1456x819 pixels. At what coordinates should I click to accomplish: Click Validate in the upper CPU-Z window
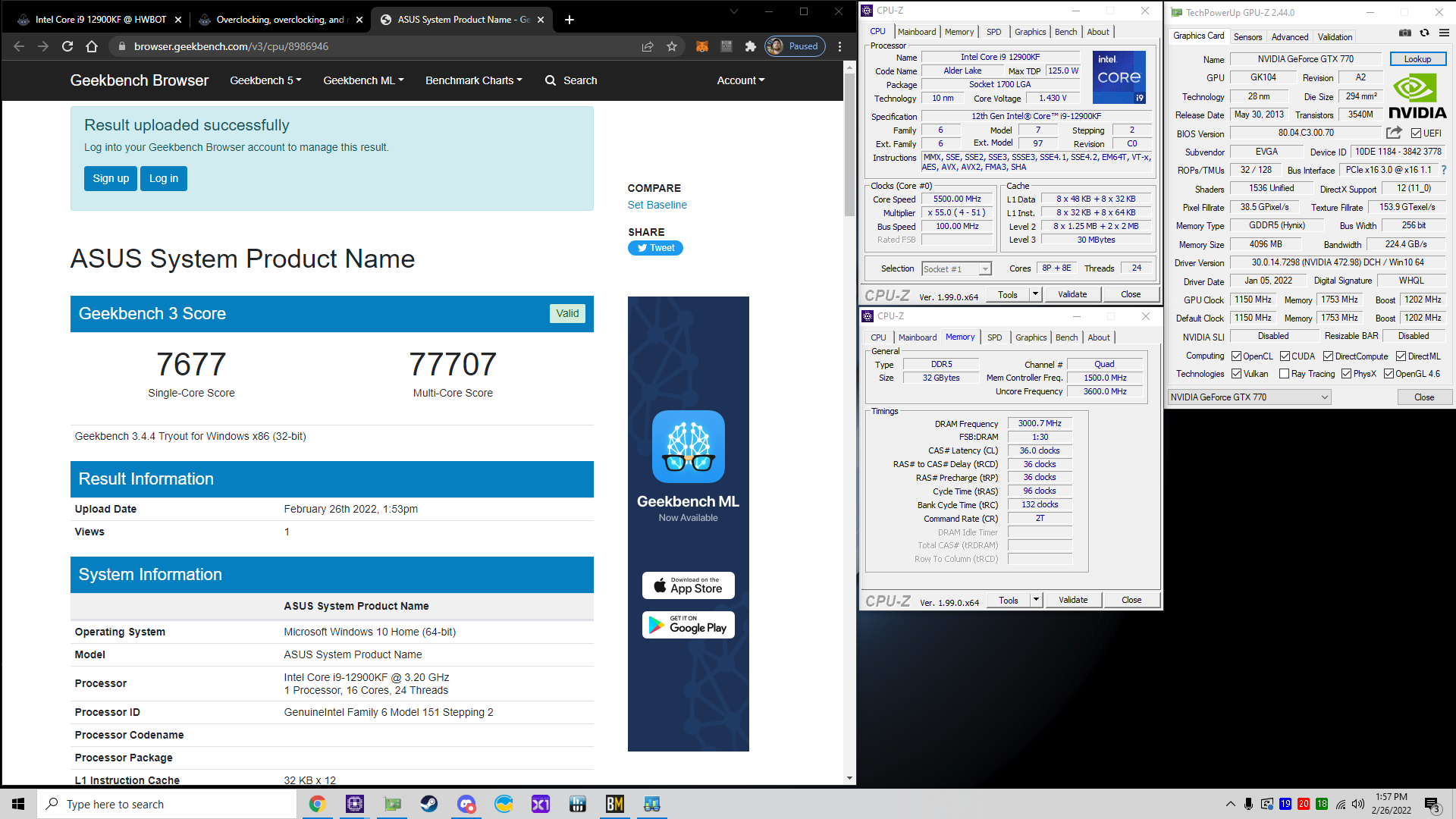coord(1072,294)
